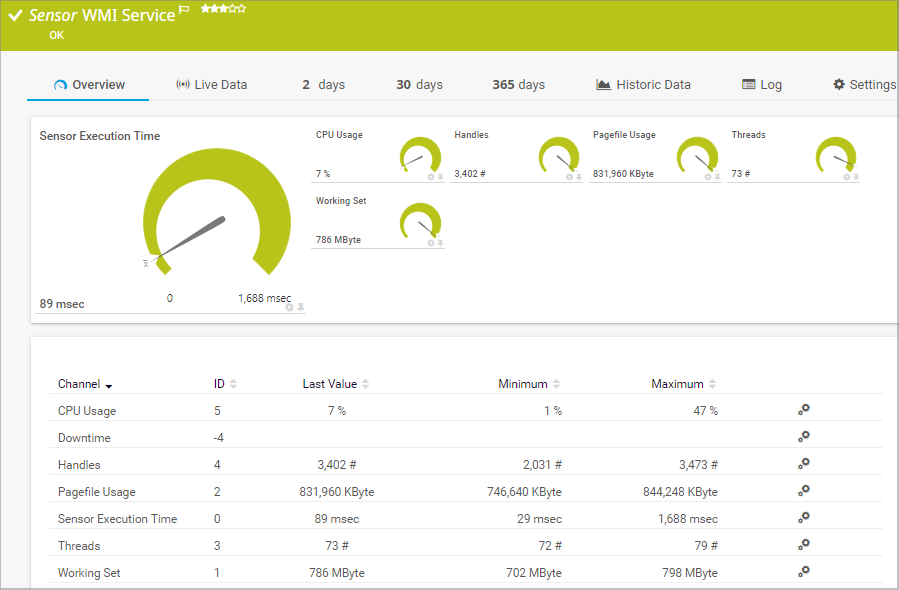Set sensor priority using the star rating
899x590 pixels.
(x=223, y=9)
